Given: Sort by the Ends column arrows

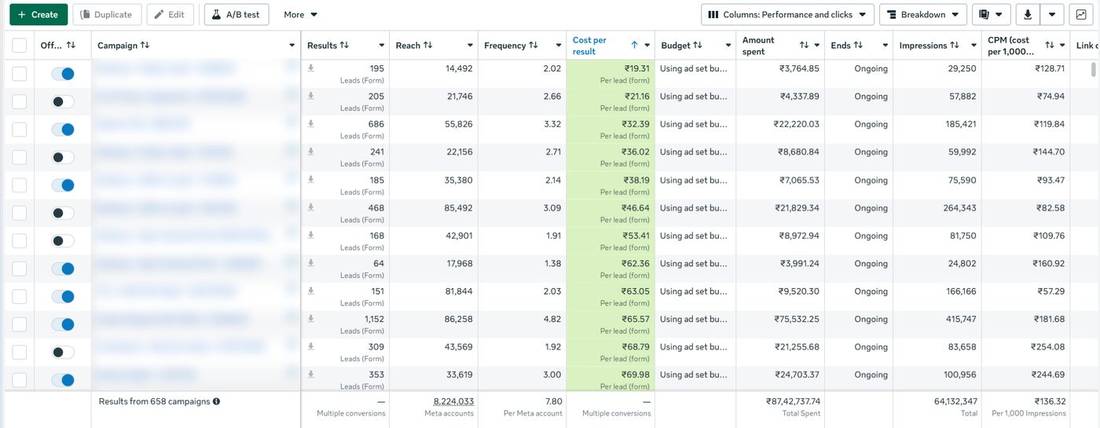Looking at the screenshot, I should pyautogui.click(x=858, y=45).
